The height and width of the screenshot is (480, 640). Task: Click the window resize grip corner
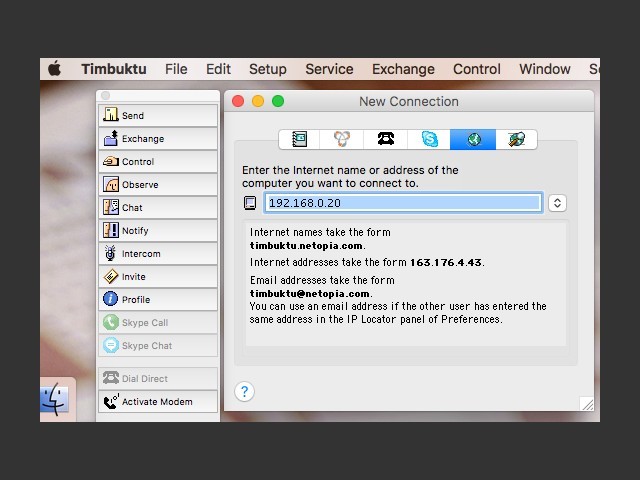[x=587, y=404]
